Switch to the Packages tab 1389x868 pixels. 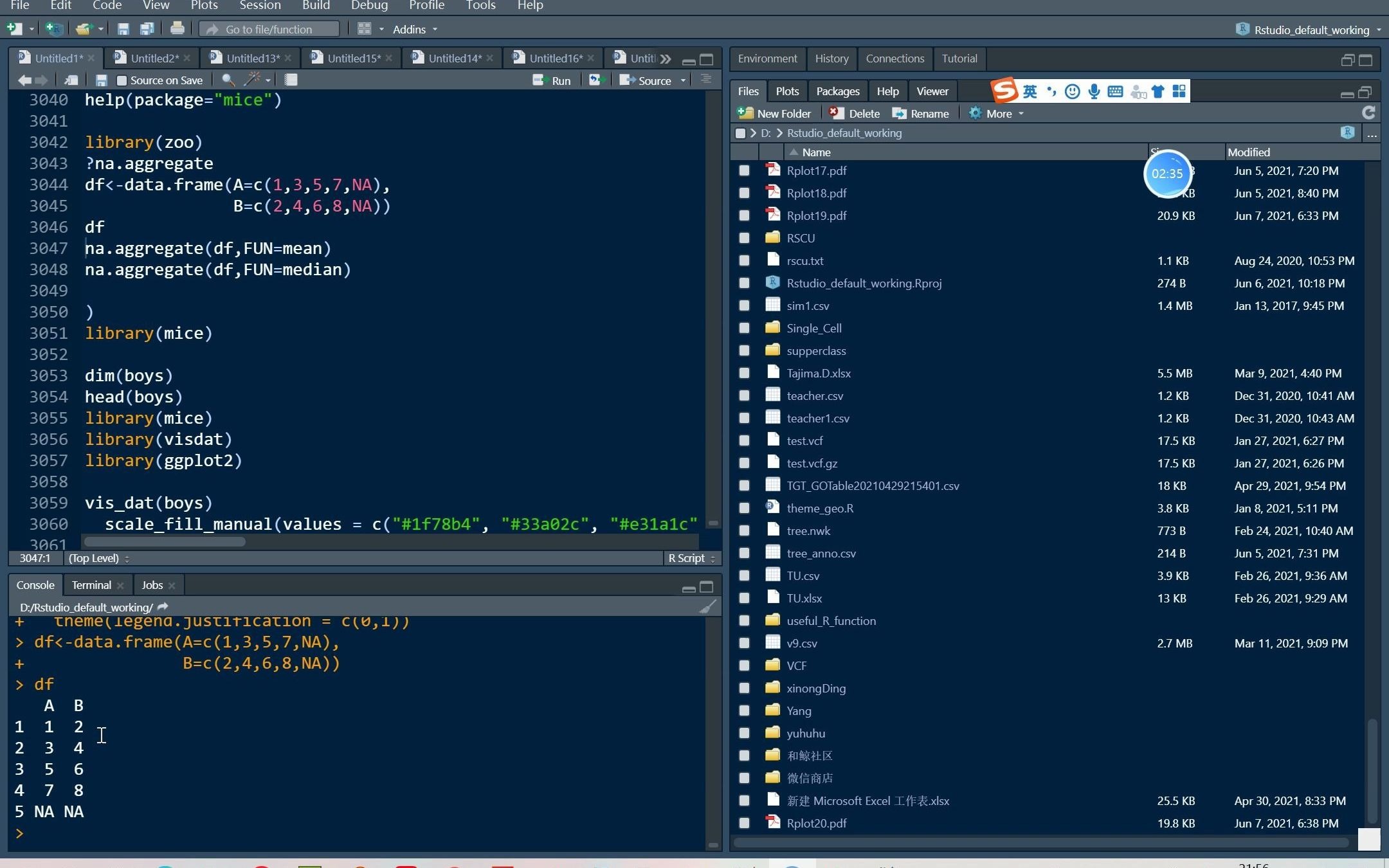click(837, 91)
